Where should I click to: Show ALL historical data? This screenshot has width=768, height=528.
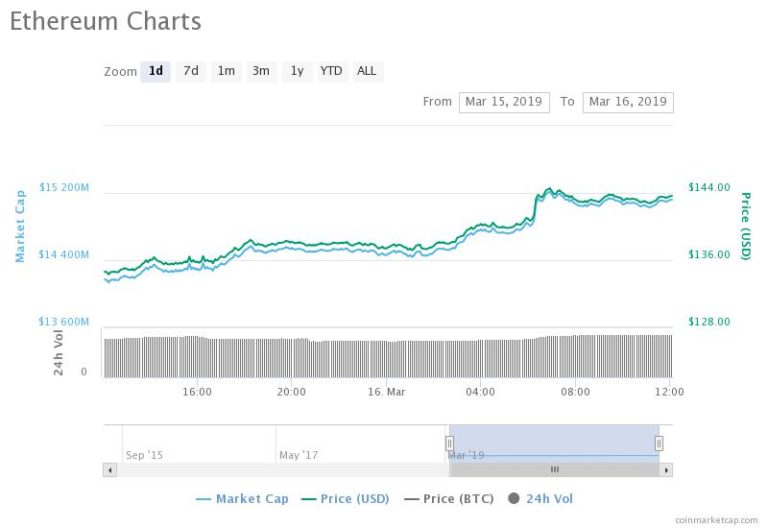(x=367, y=72)
